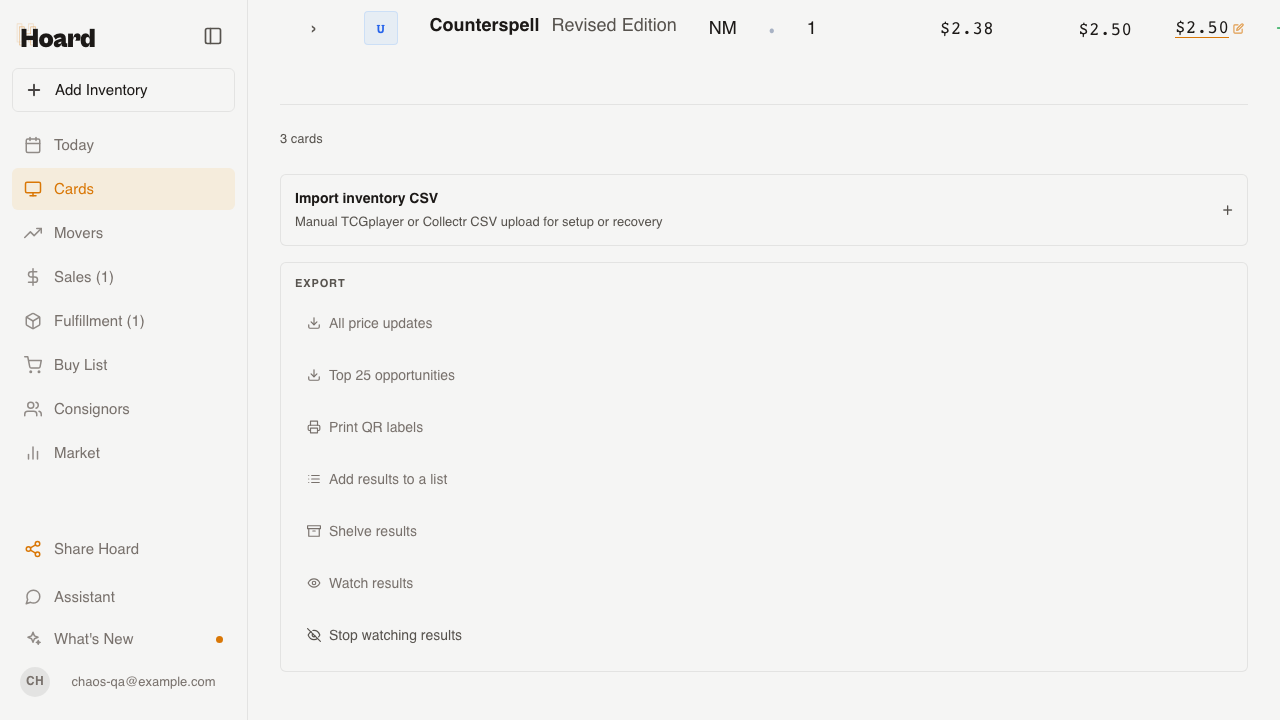This screenshot has height=720, width=1280.
Task: Open the Market page
Action: tap(123, 453)
